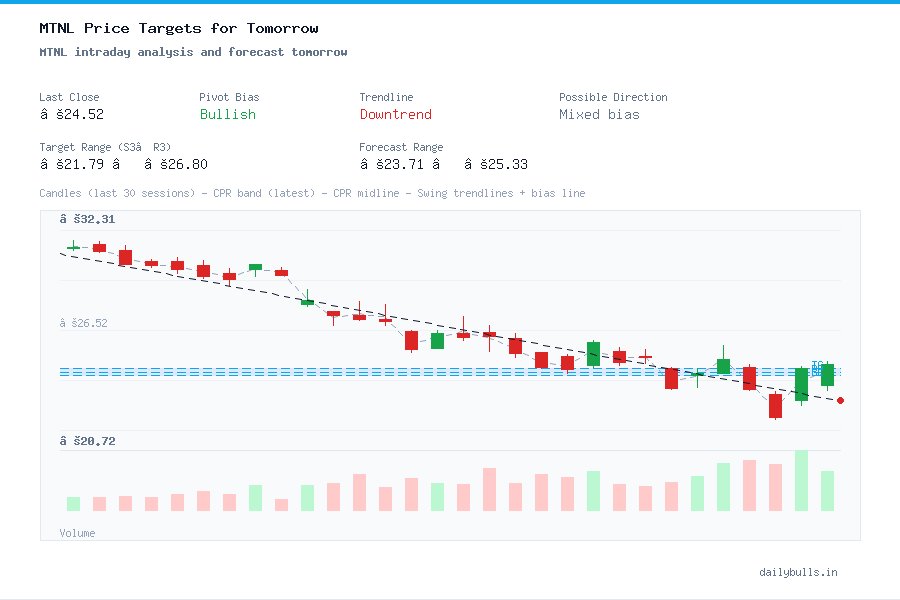Click the Bullish pivot bias label
Screen dimensions: 900x600
[x=227, y=115]
